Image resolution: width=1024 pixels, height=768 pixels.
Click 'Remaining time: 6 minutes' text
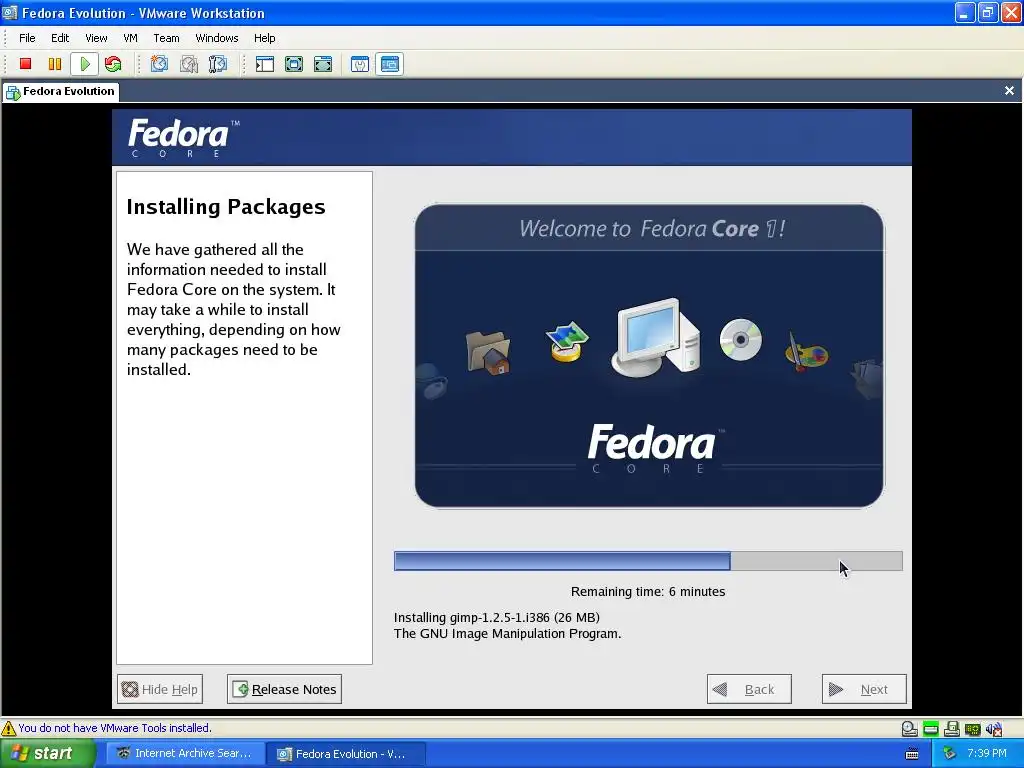(648, 592)
